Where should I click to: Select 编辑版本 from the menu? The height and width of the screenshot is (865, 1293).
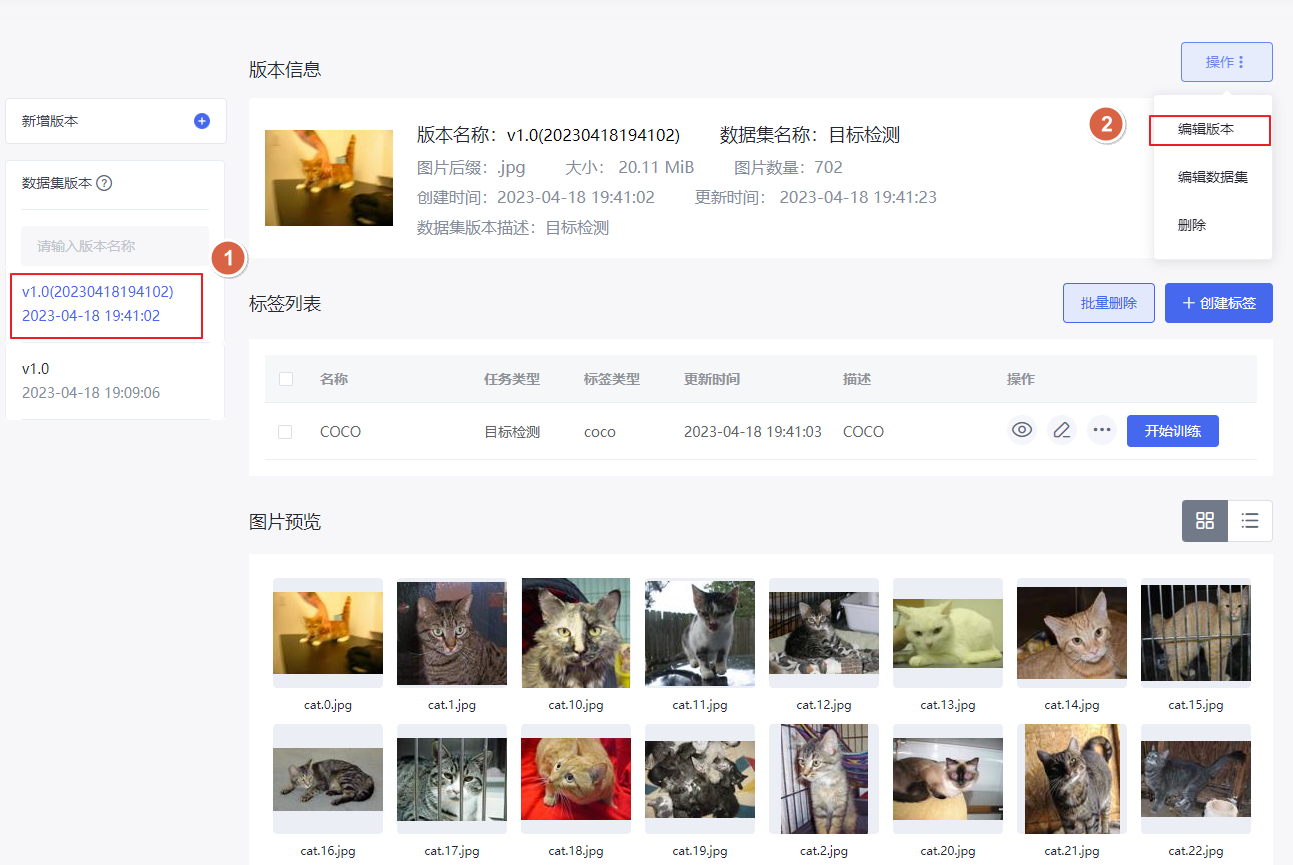tap(1209, 130)
